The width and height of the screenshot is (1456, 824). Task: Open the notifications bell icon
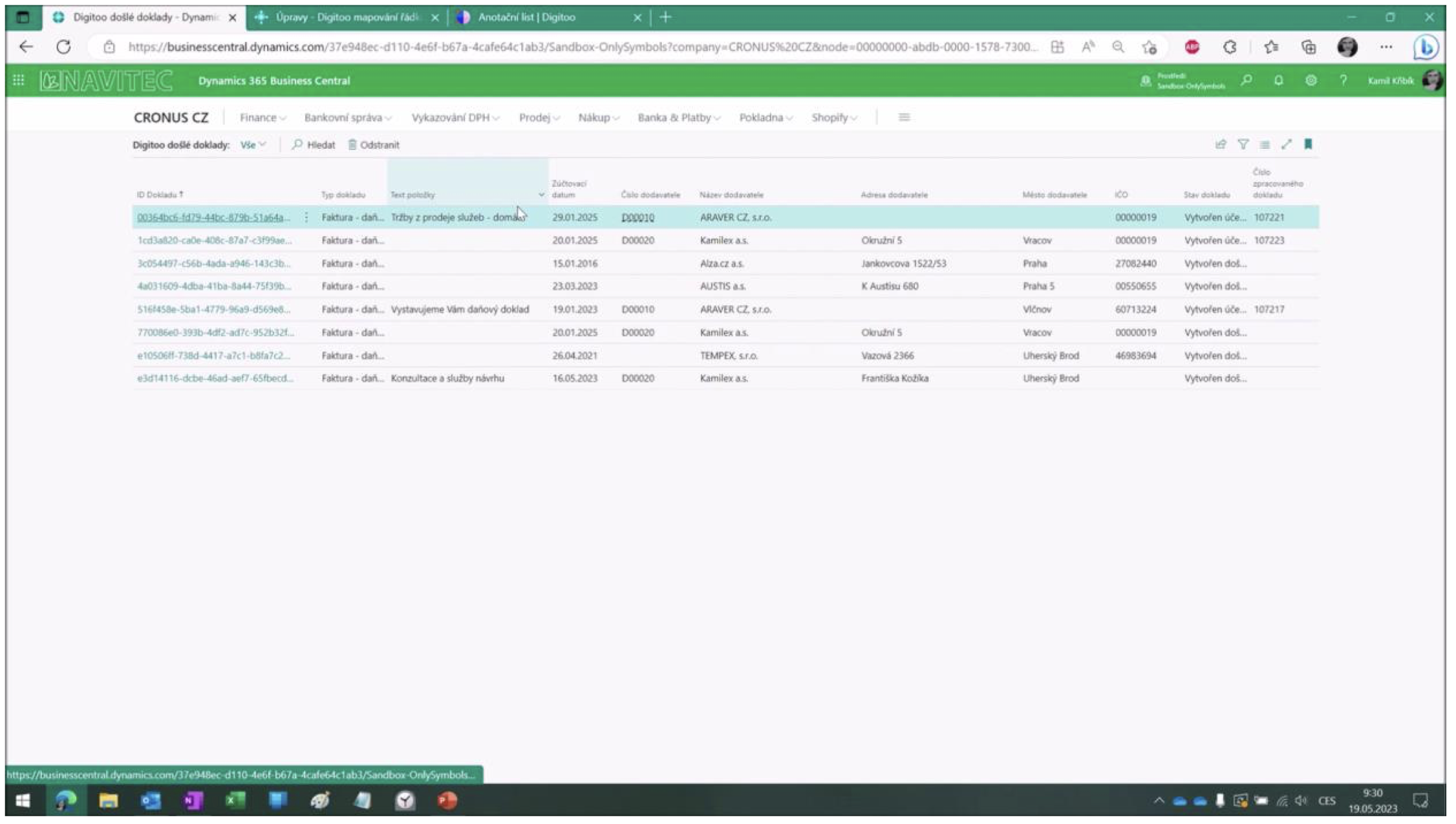(x=1278, y=80)
